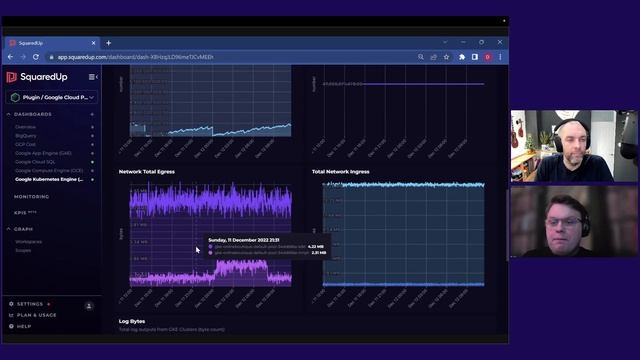
Task: Click the app.squaredup.com address bar
Action: pos(231,57)
